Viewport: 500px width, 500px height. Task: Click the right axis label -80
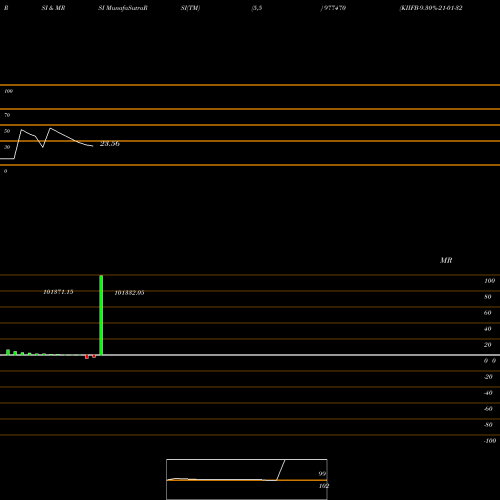(x=488, y=425)
